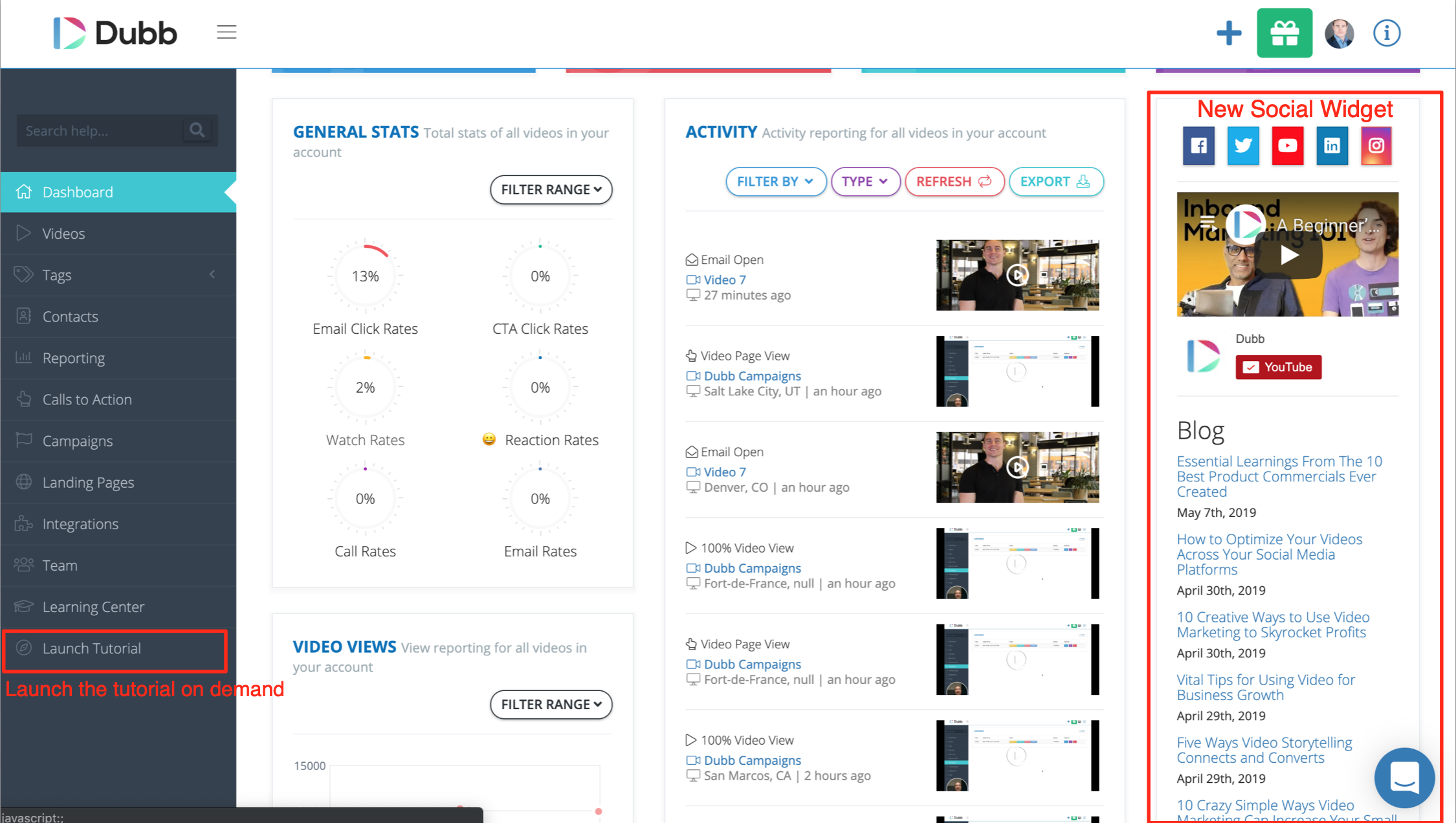Open thumbnail for 27 minutes ago email
The image size is (1456, 823).
[1017, 275]
